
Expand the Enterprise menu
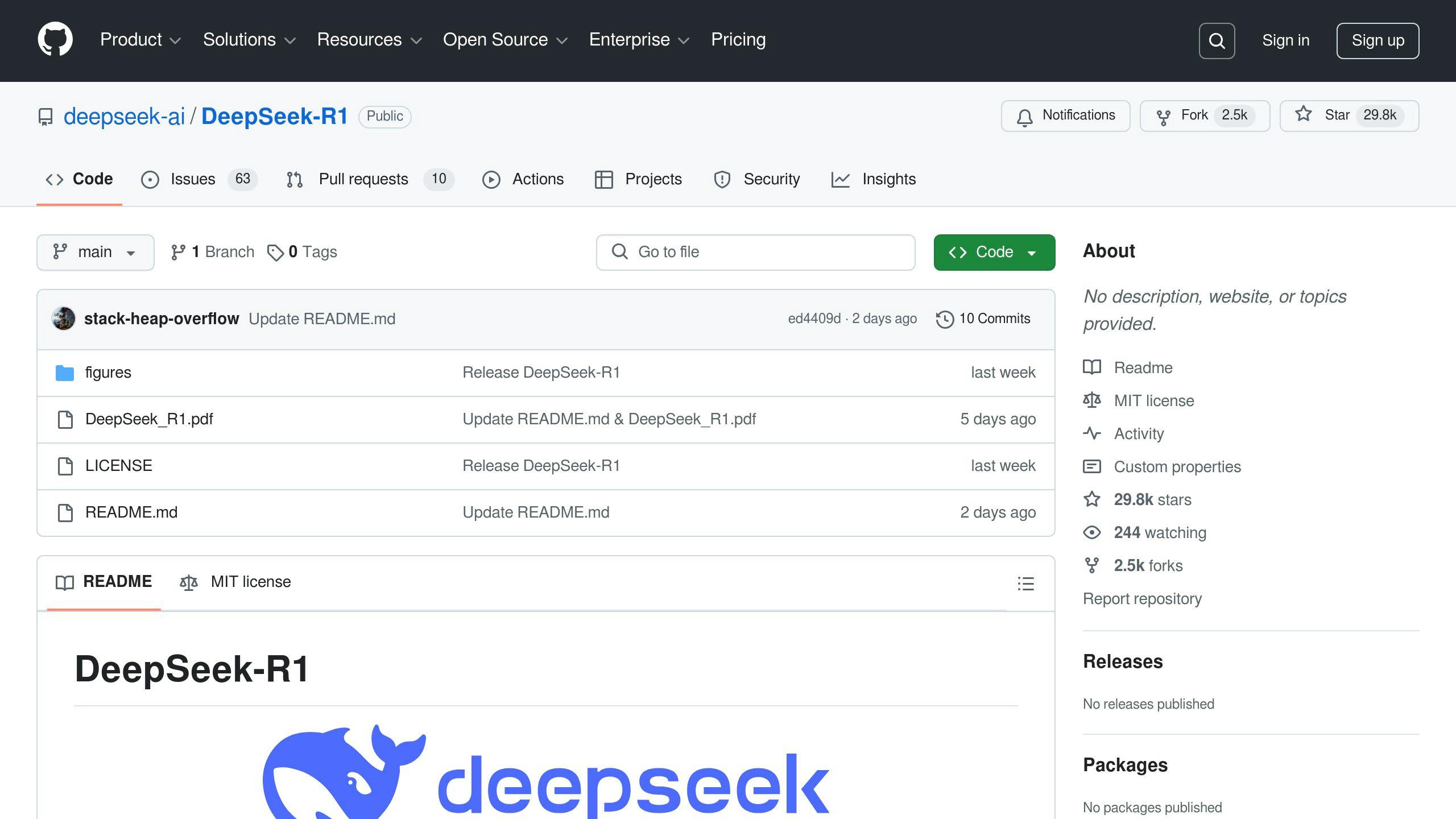[639, 40]
